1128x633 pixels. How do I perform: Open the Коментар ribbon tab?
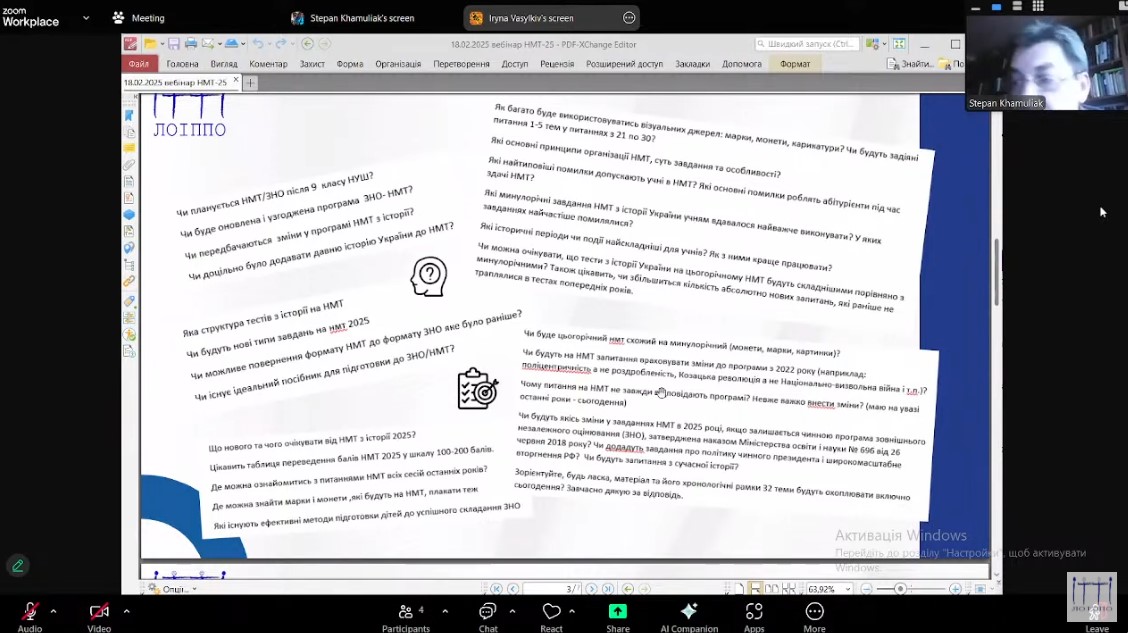tap(268, 64)
